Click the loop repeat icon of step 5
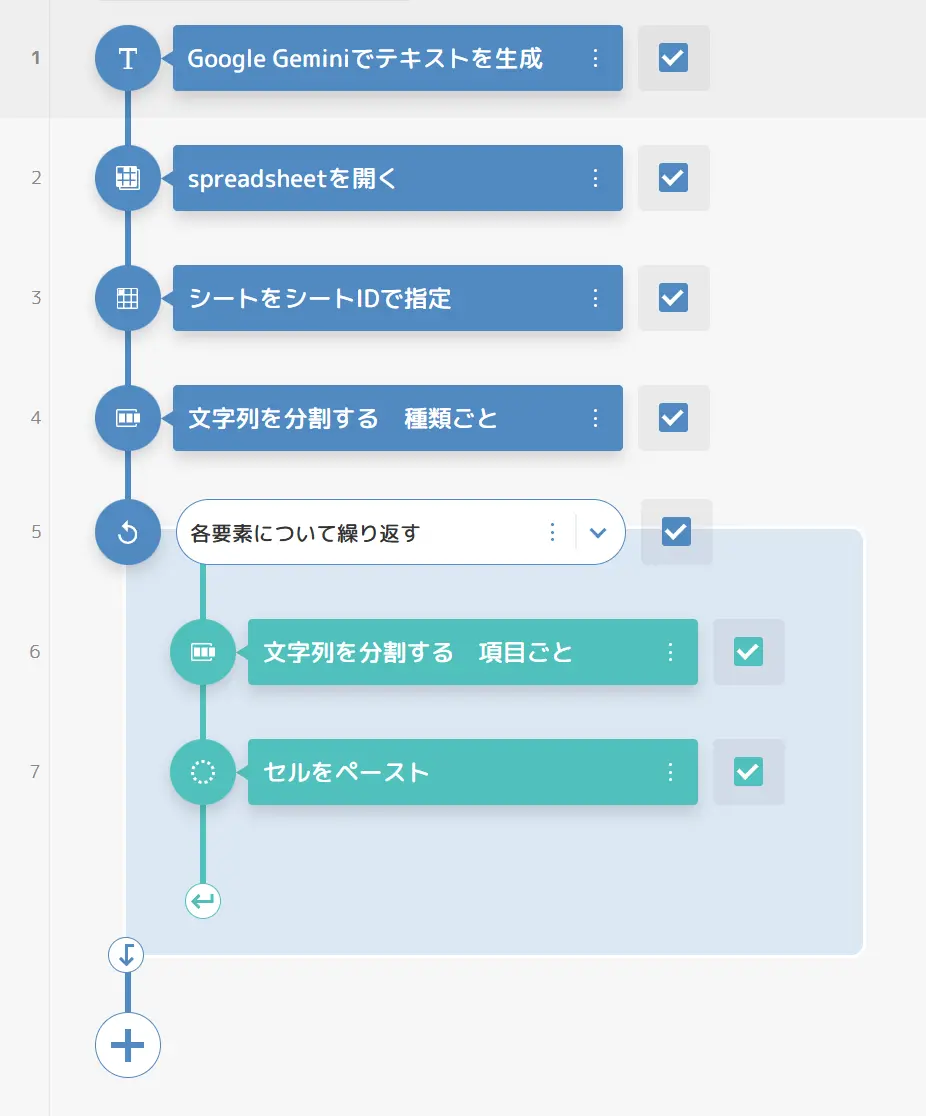926x1116 pixels. (x=128, y=532)
